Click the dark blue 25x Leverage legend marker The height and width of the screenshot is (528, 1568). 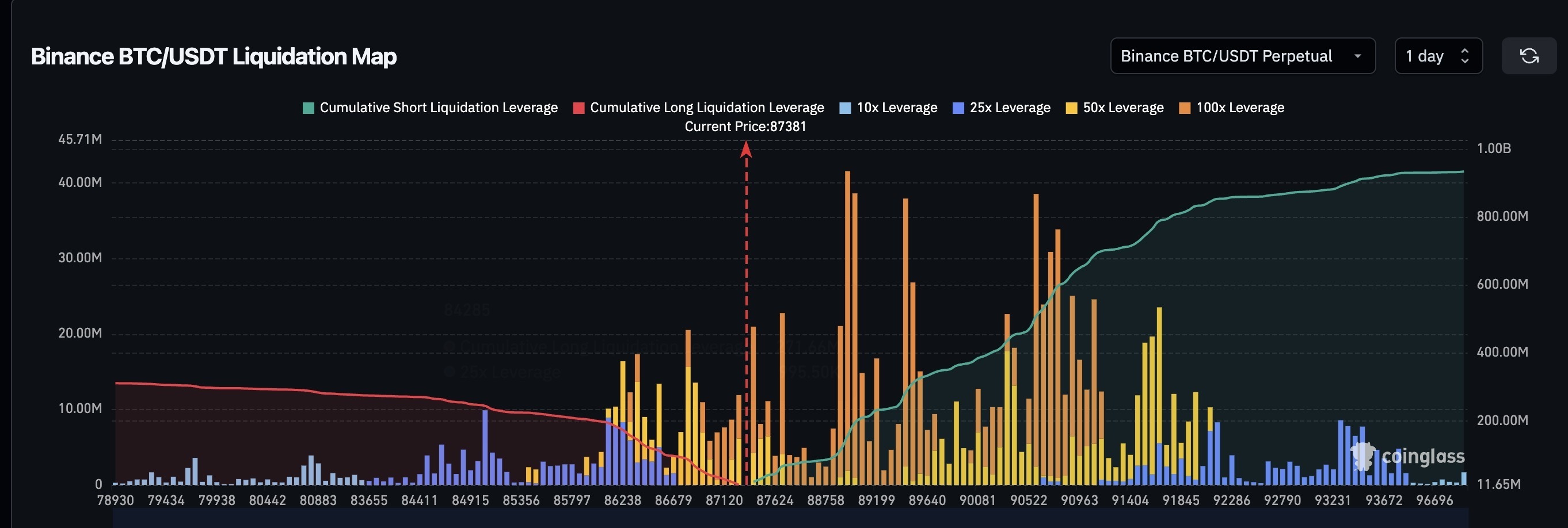957,107
